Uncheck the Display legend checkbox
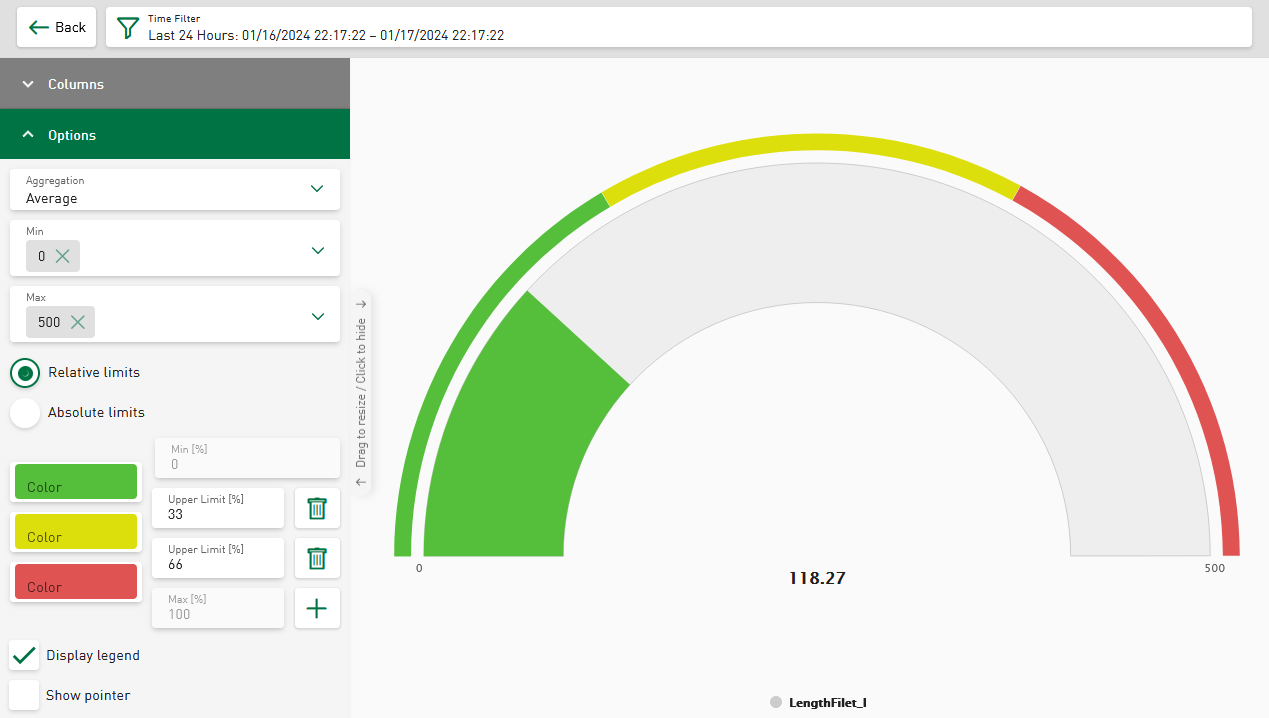The width and height of the screenshot is (1269, 718). [24, 656]
